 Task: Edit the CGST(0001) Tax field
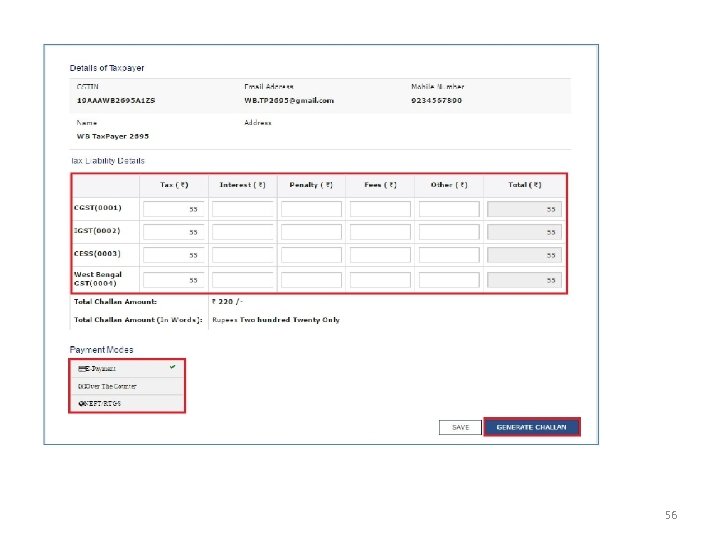tap(173, 209)
